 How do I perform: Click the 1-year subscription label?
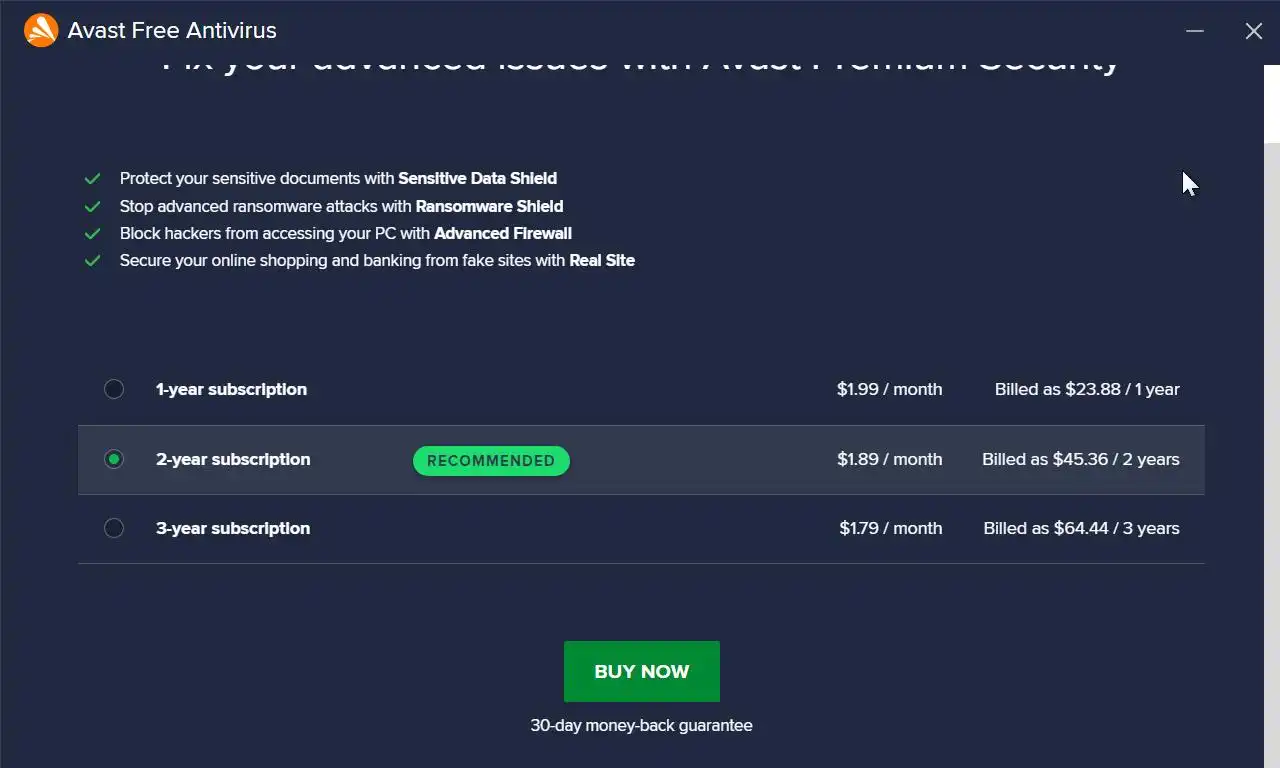click(x=231, y=389)
